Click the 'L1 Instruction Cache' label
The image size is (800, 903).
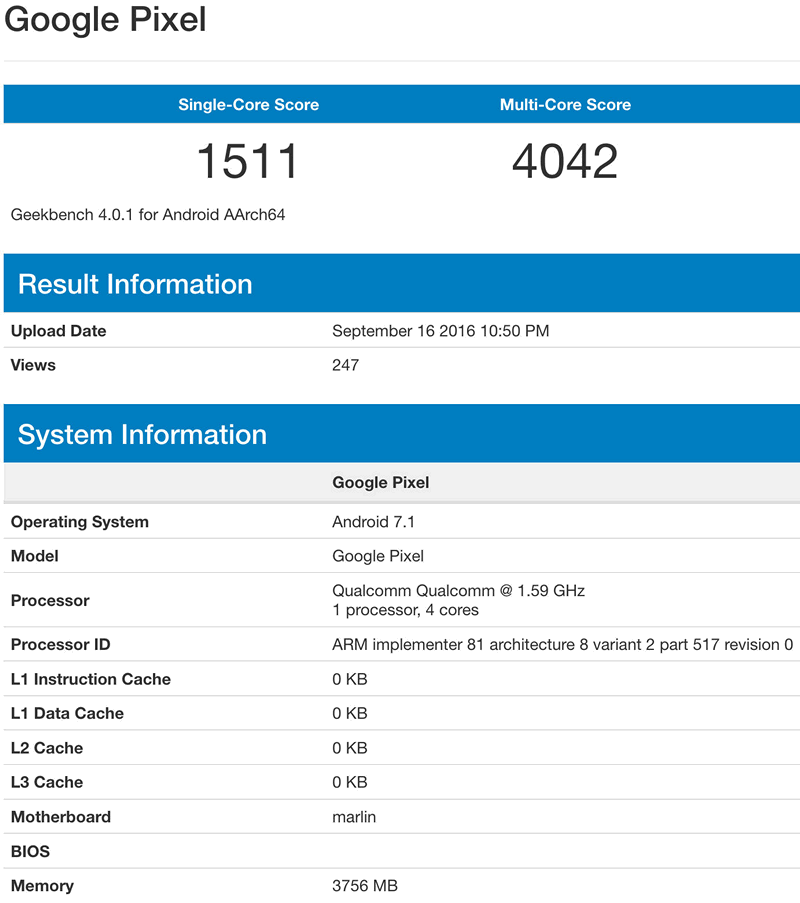tap(91, 679)
